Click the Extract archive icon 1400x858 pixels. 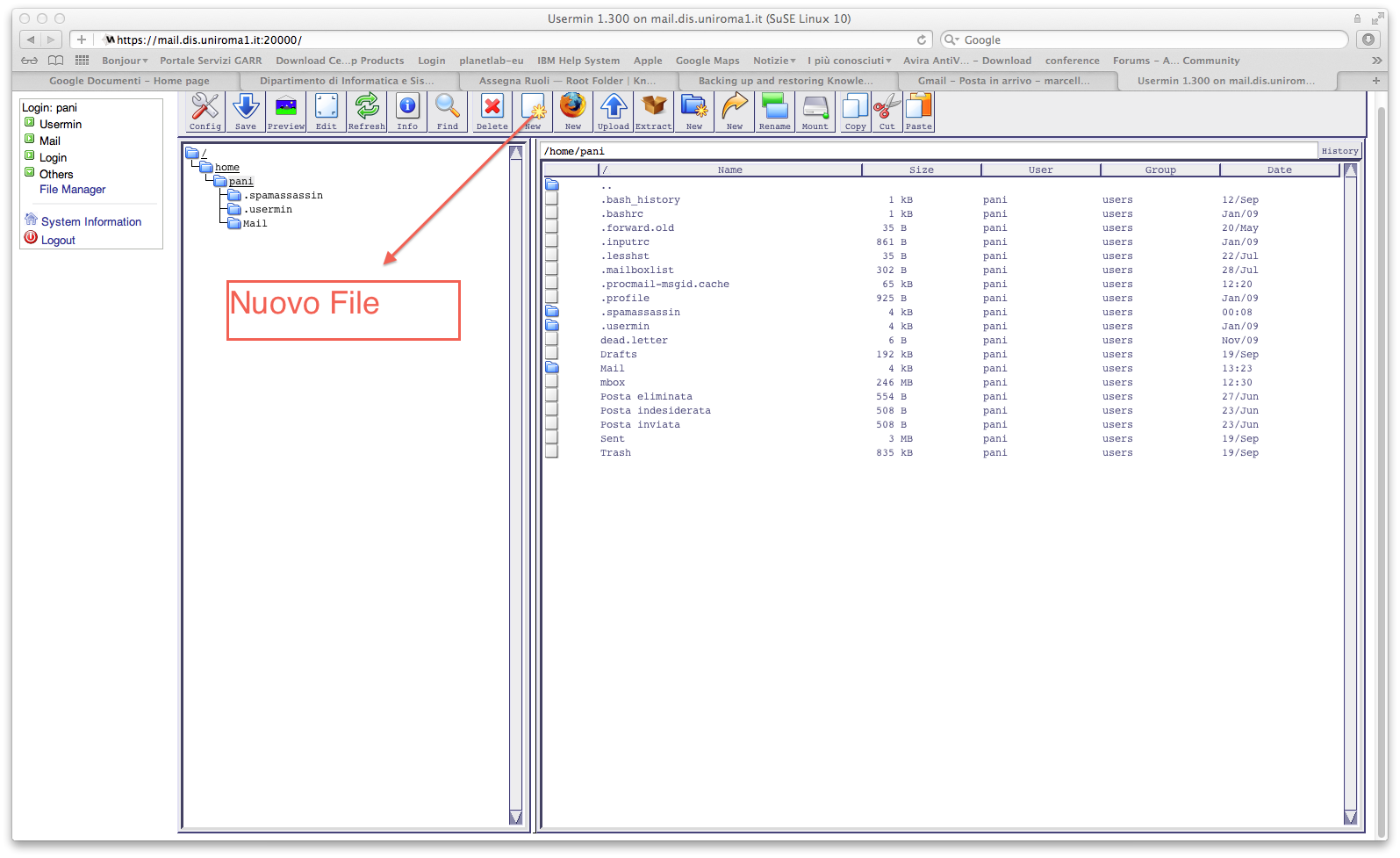pos(653,112)
